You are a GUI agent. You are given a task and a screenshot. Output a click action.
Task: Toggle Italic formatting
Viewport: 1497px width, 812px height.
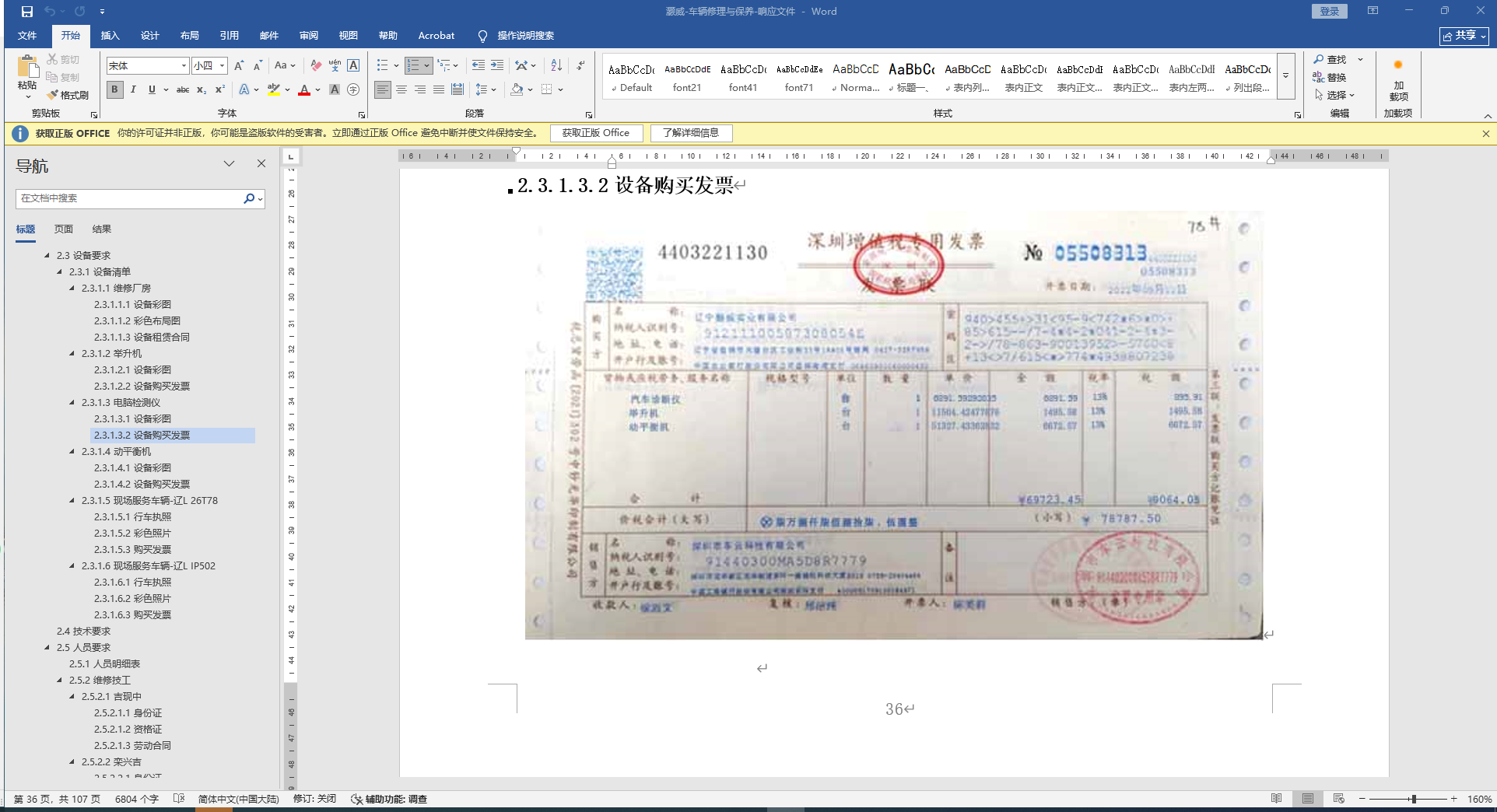pos(133,90)
